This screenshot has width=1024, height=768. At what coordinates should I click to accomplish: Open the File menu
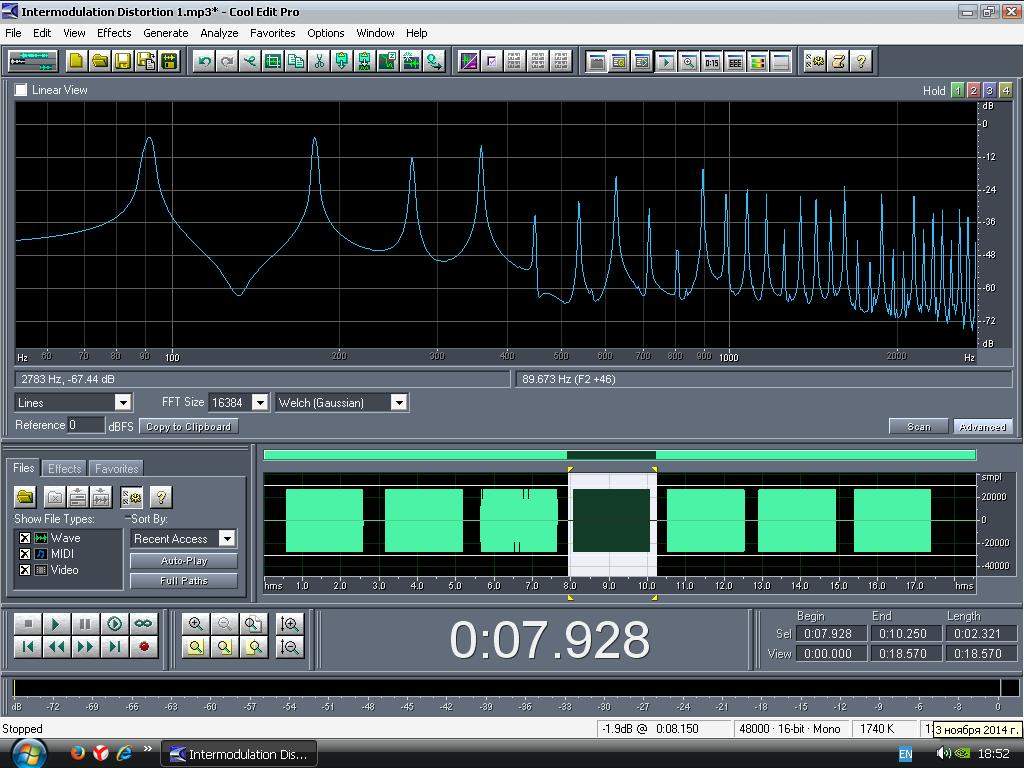click(13, 33)
